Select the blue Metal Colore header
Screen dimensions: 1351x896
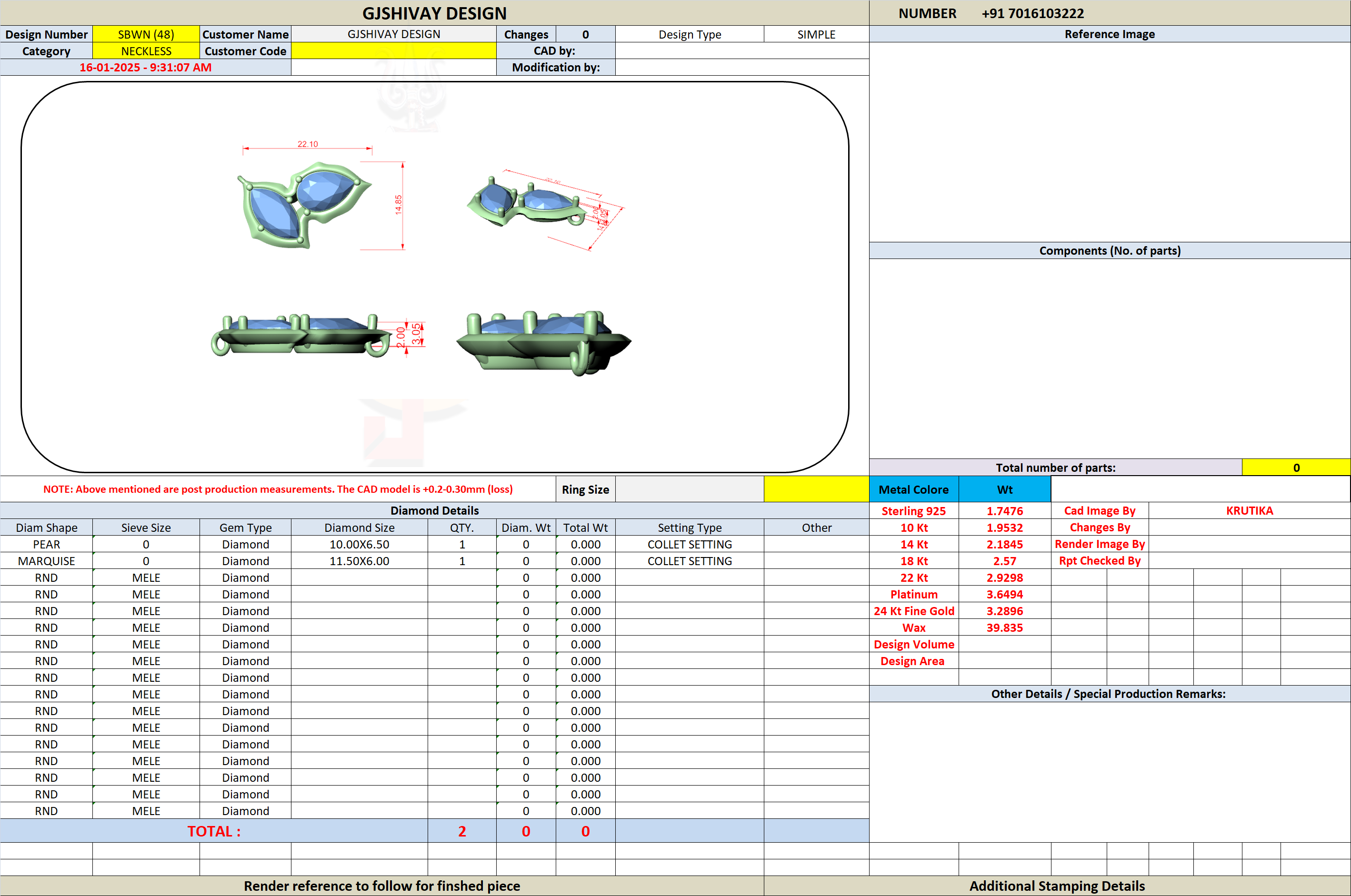pyautogui.click(x=913, y=489)
